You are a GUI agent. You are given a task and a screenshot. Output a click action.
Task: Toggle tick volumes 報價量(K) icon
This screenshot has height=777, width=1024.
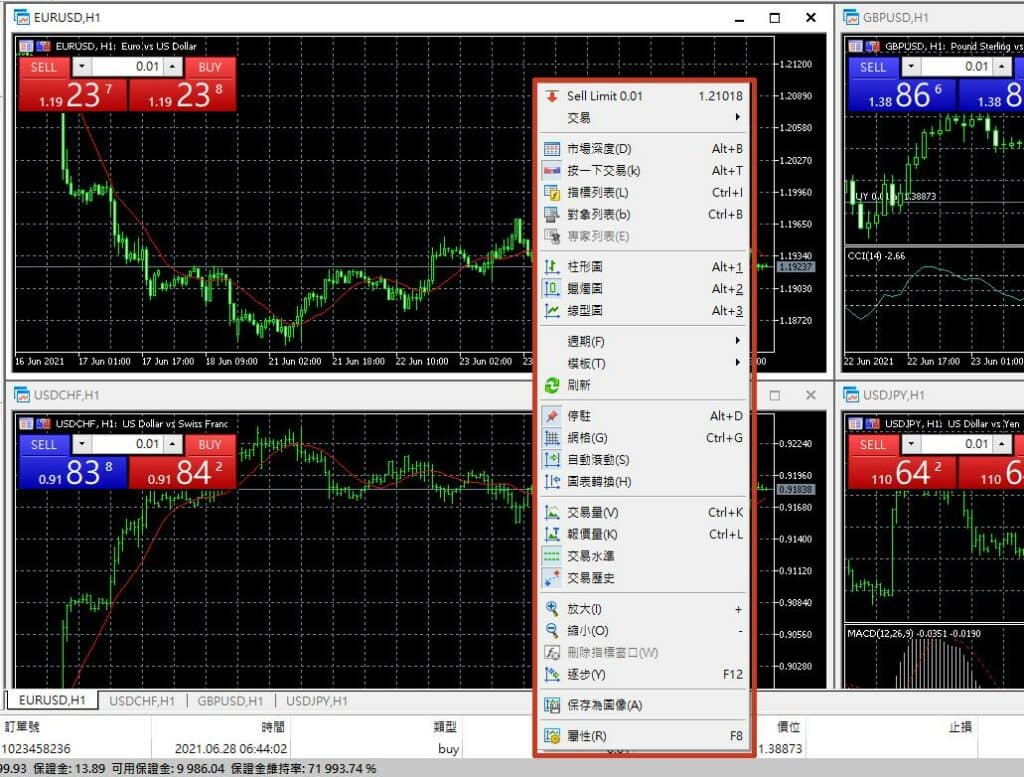click(552, 534)
